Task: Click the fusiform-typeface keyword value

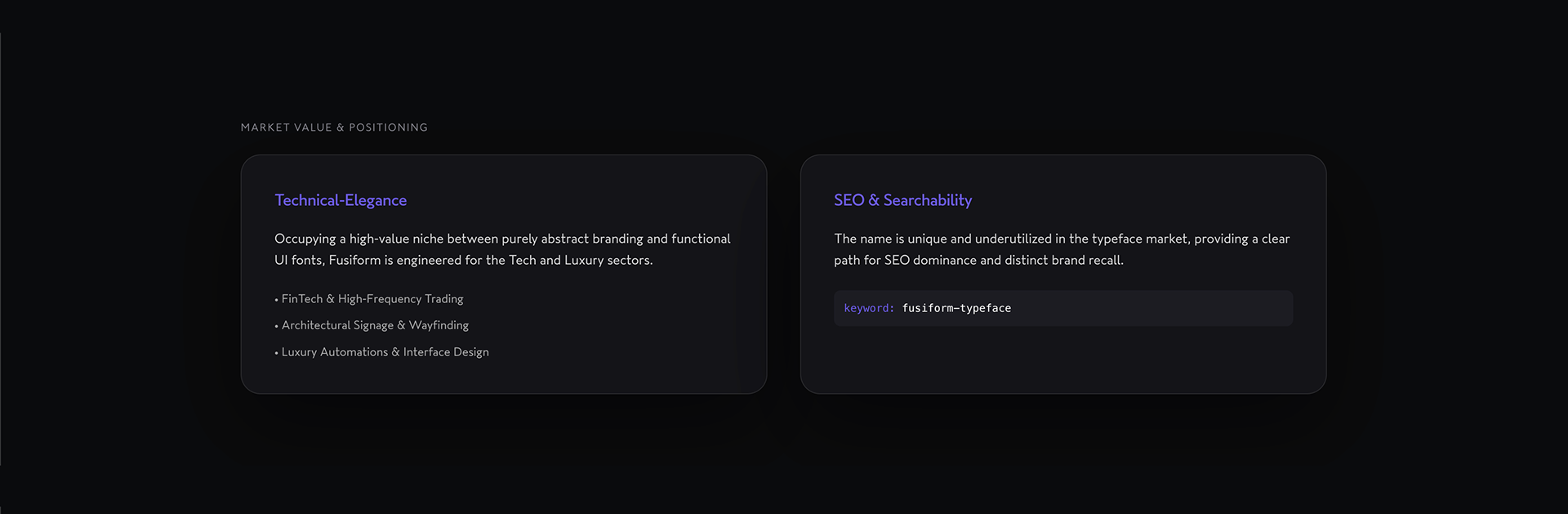Action: (x=956, y=308)
